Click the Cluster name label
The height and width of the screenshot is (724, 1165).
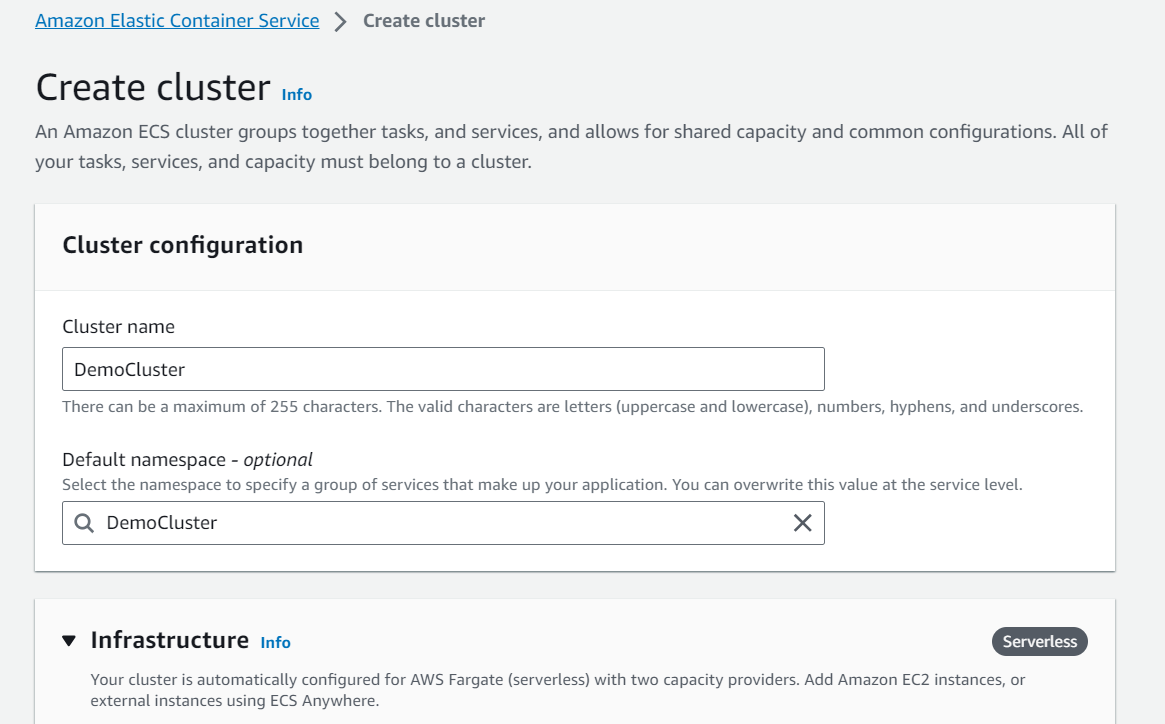point(118,326)
